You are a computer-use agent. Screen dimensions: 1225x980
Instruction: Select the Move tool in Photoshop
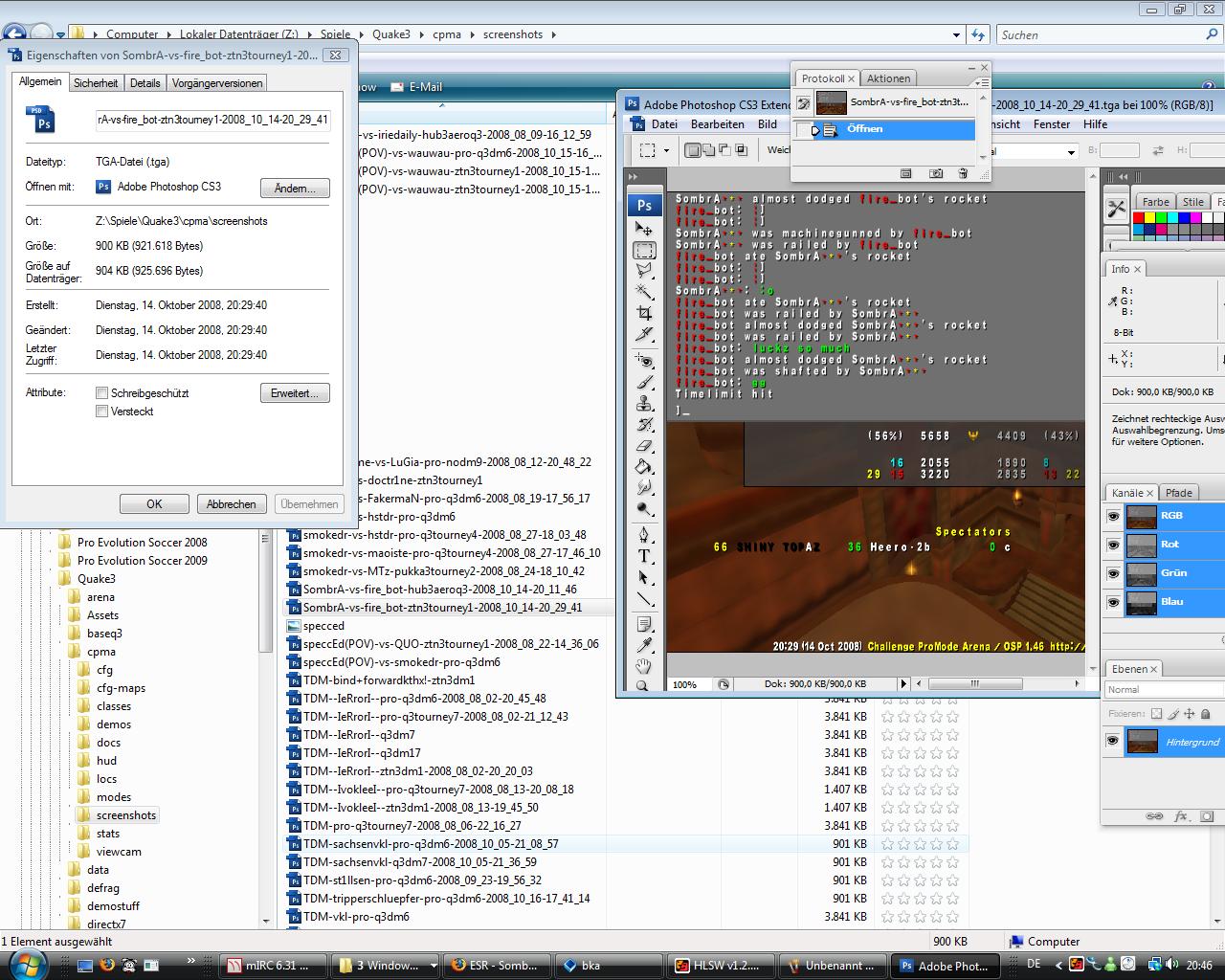[x=644, y=229]
